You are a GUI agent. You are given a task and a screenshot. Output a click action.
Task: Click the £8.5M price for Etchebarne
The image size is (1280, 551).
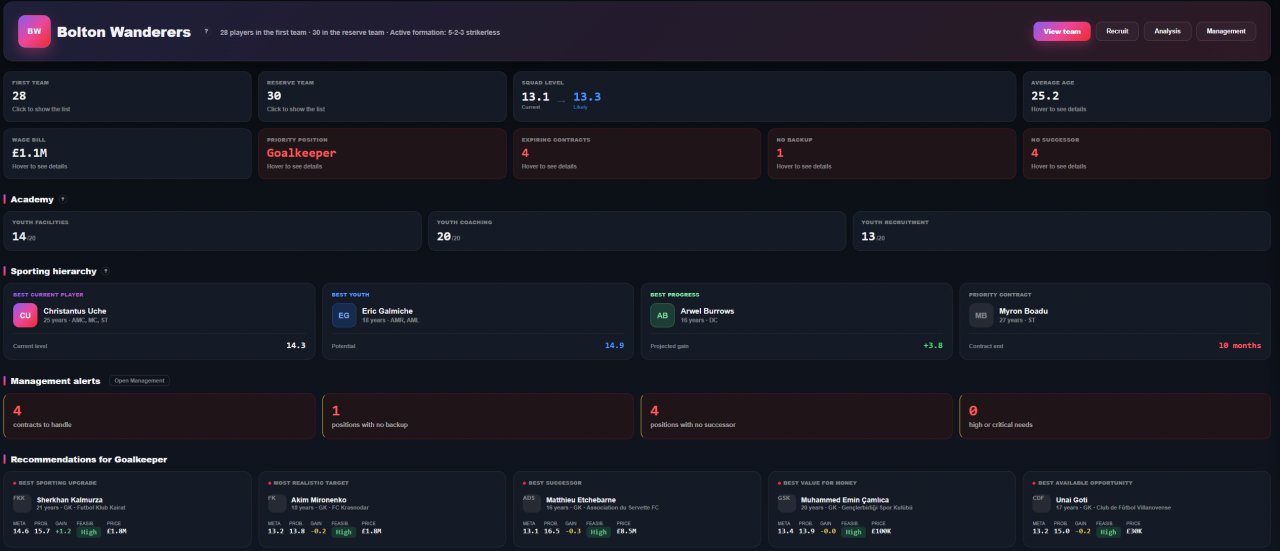(626, 532)
